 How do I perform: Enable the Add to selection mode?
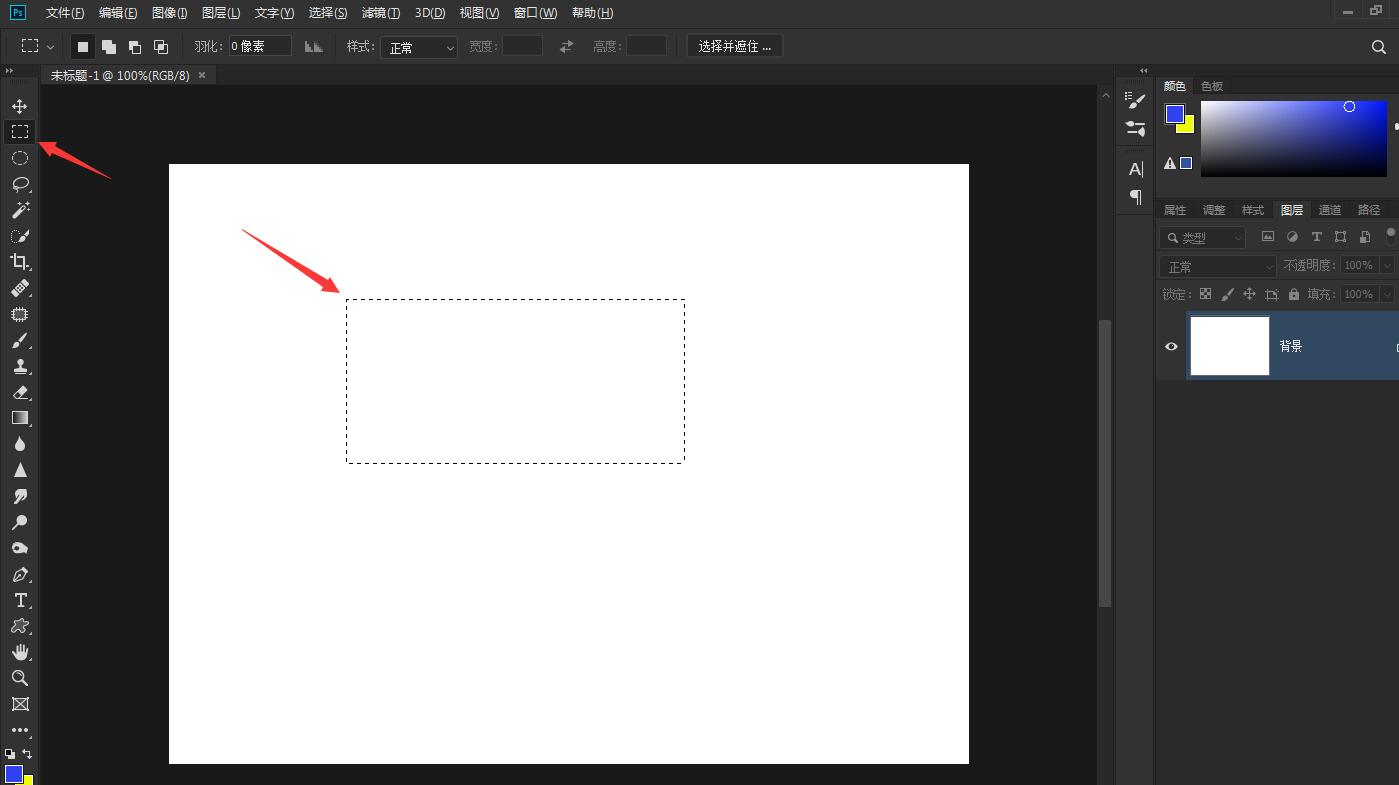109,47
